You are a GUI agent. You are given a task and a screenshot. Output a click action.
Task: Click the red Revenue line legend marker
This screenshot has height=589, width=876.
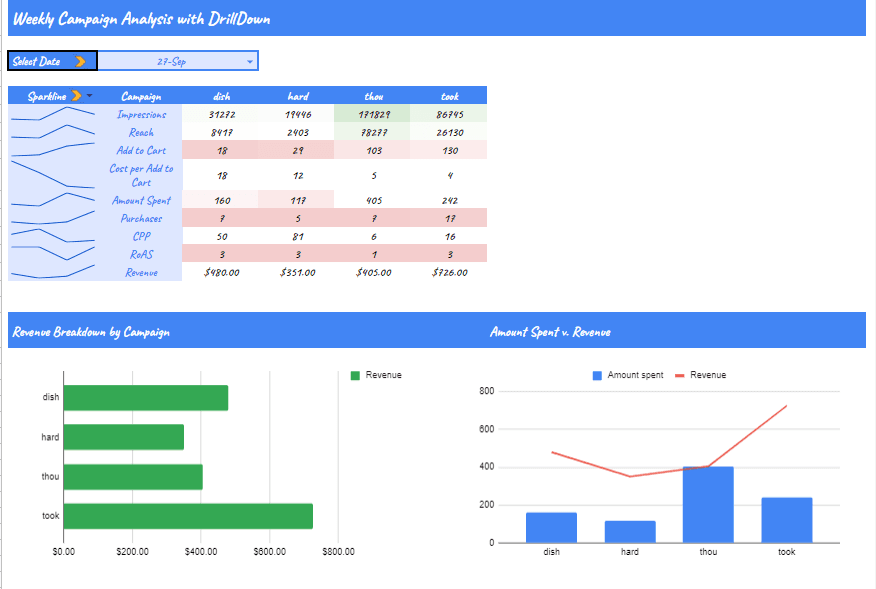(x=679, y=375)
